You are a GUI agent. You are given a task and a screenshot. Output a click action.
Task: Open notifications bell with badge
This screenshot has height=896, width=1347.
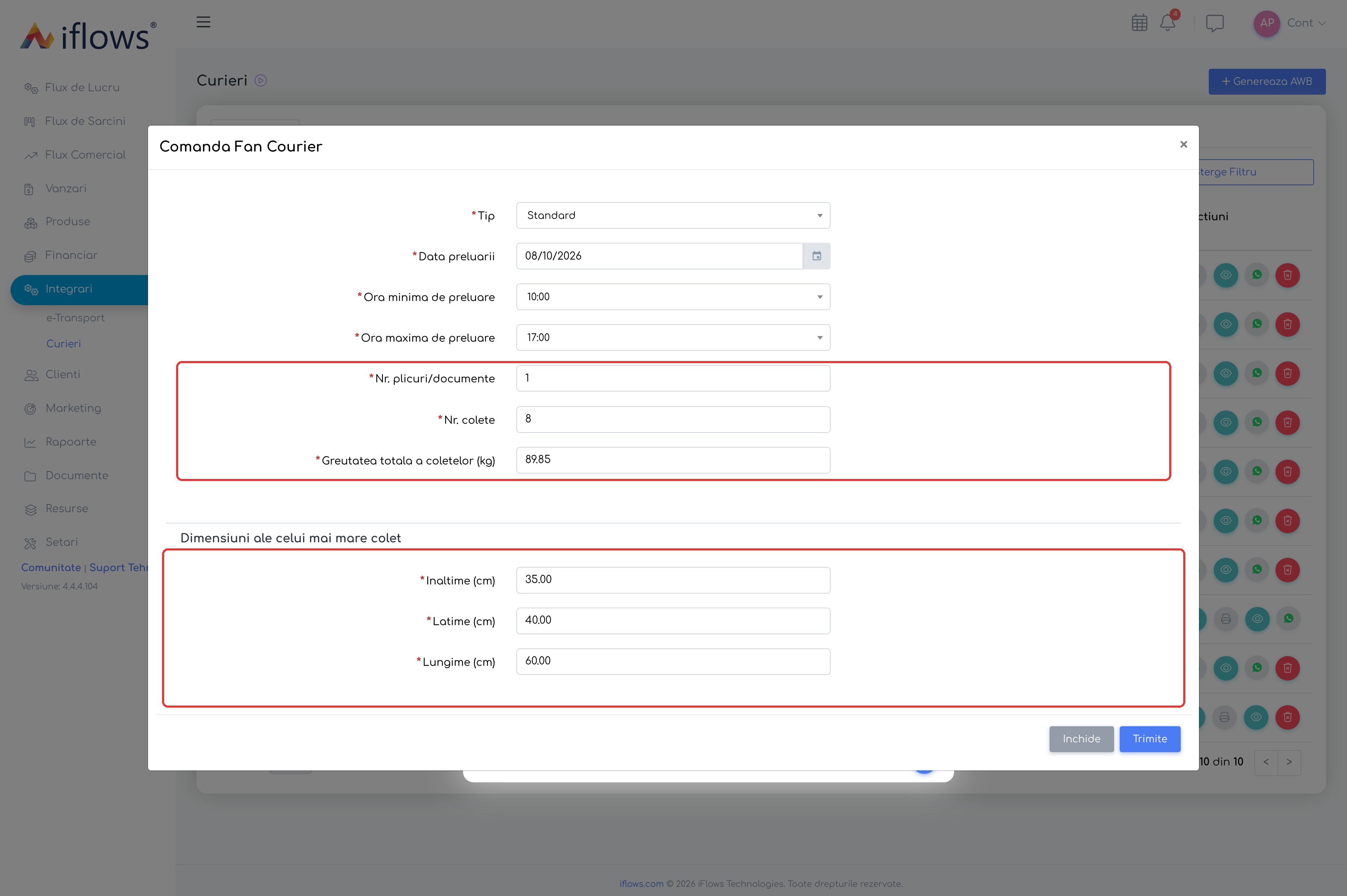pyautogui.click(x=1168, y=22)
